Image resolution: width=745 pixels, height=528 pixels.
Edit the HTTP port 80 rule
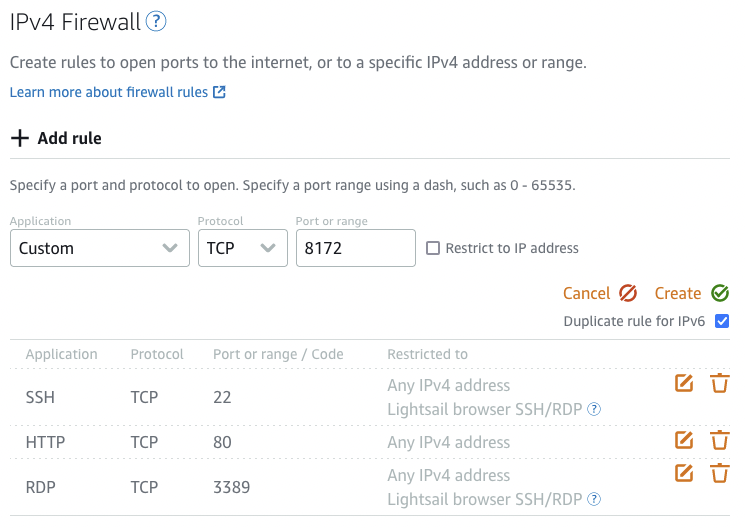[x=684, y=440]
